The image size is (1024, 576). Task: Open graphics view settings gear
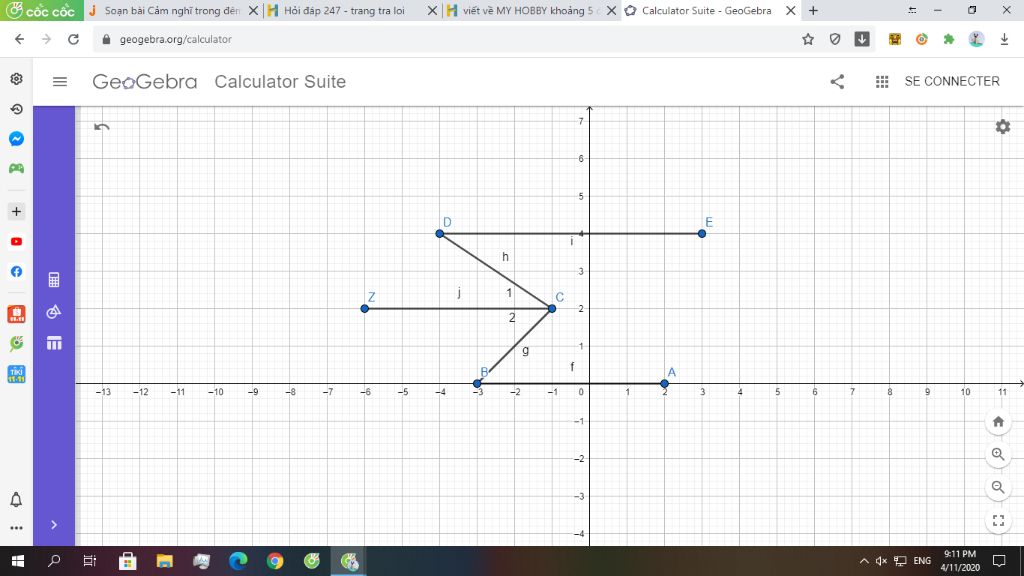click(x=1002, y=127)
